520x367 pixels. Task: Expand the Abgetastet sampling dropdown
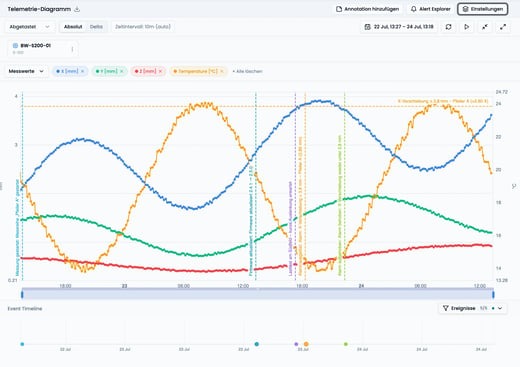point(29,27)
